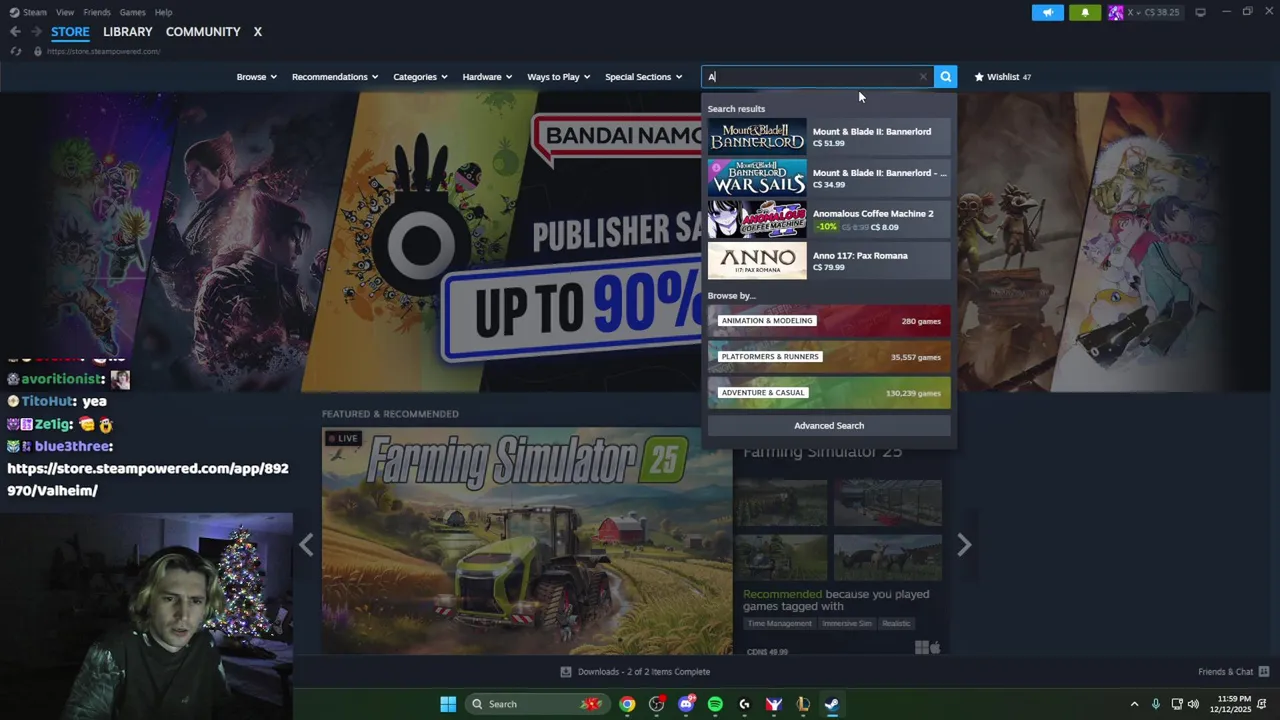This screenshot has width=1280, height=720.
Task: Click the microphone icon in system tray
Action: [1156, 704]
